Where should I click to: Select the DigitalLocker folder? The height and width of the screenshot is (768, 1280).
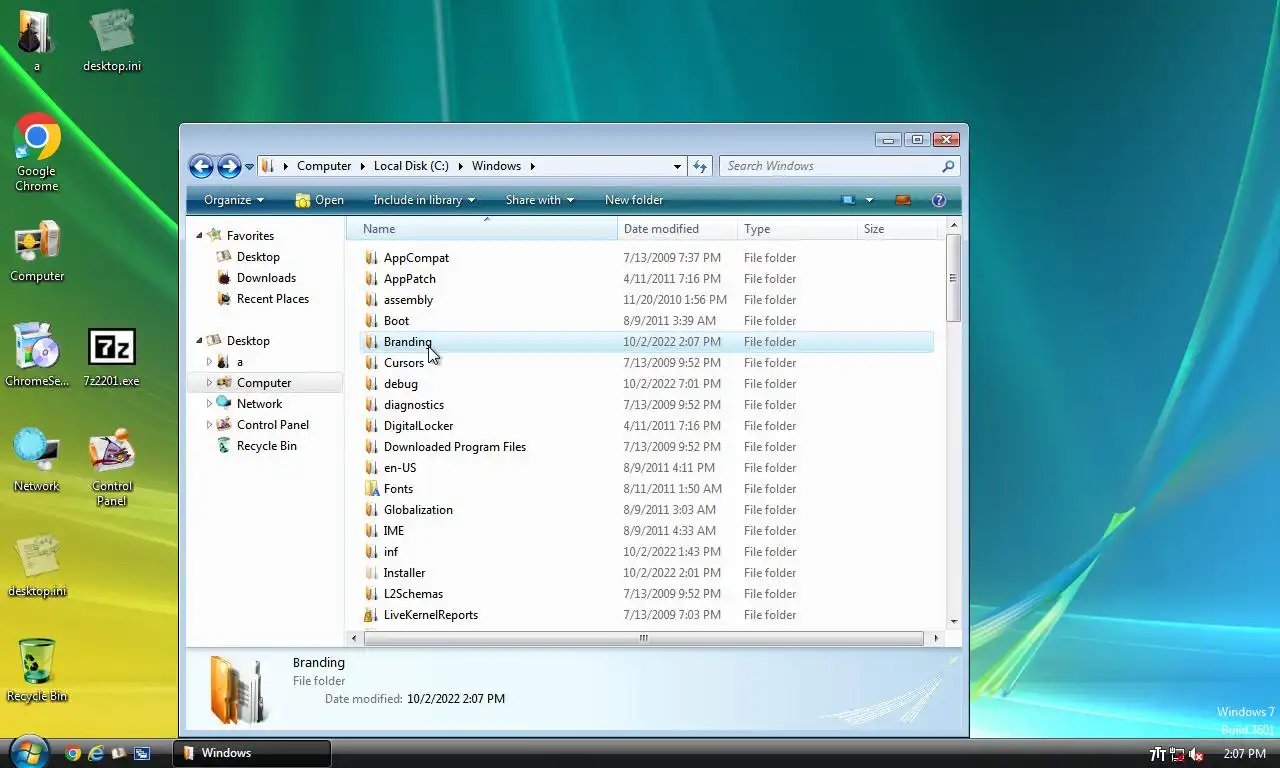419,426
